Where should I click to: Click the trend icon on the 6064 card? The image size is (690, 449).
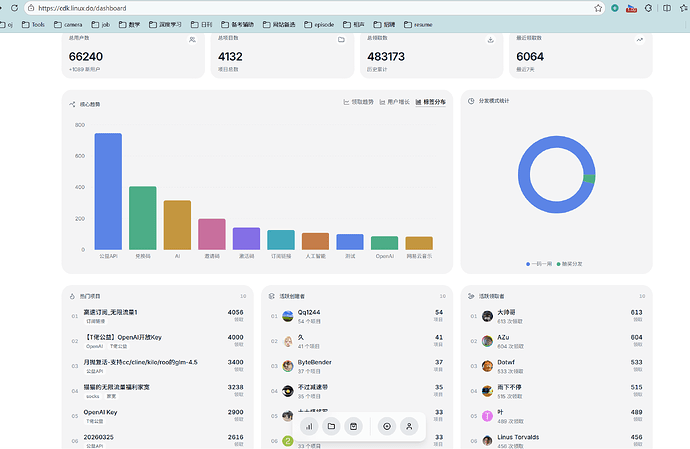point(639,40)
